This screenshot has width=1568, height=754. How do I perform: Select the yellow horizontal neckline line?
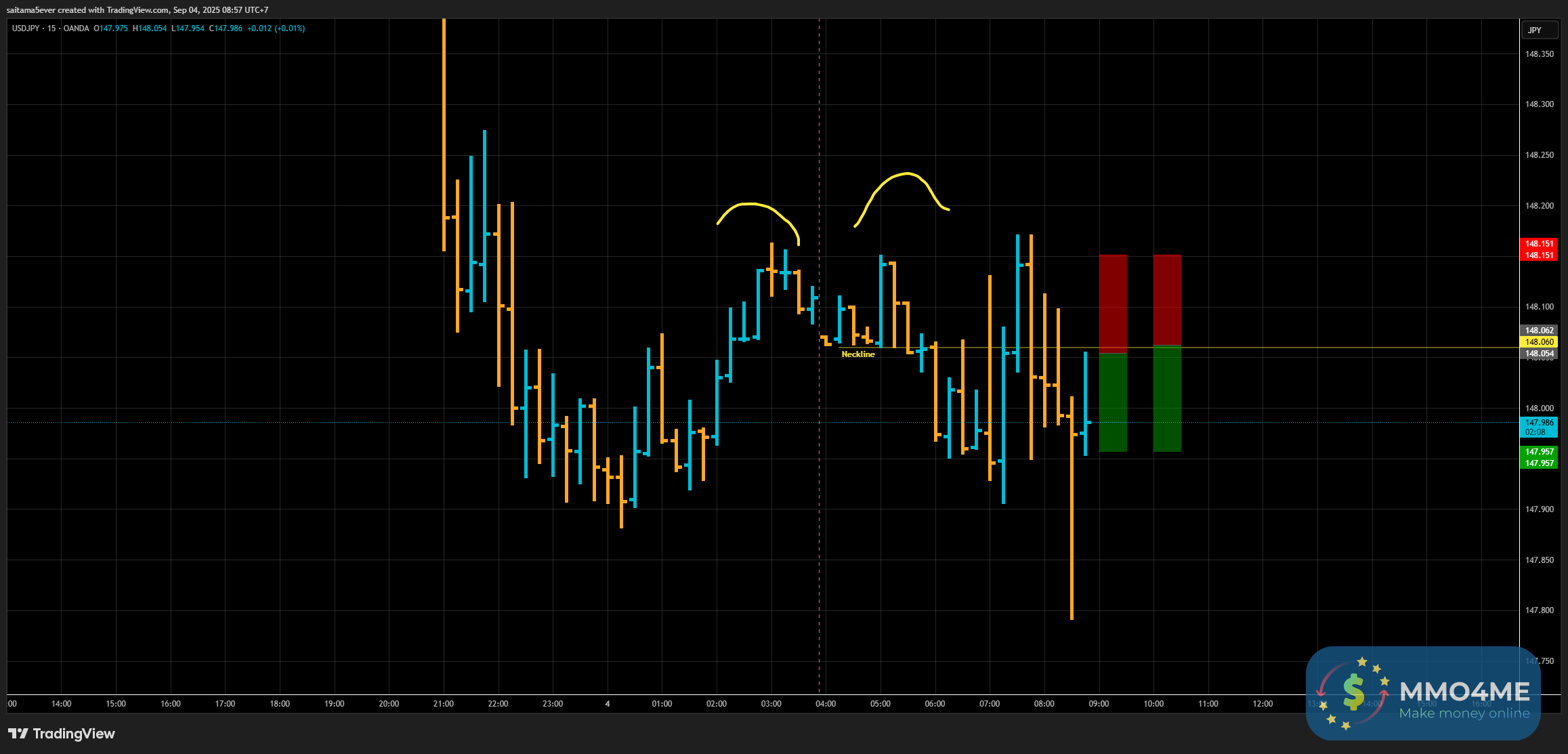(x=1287, y=348)
